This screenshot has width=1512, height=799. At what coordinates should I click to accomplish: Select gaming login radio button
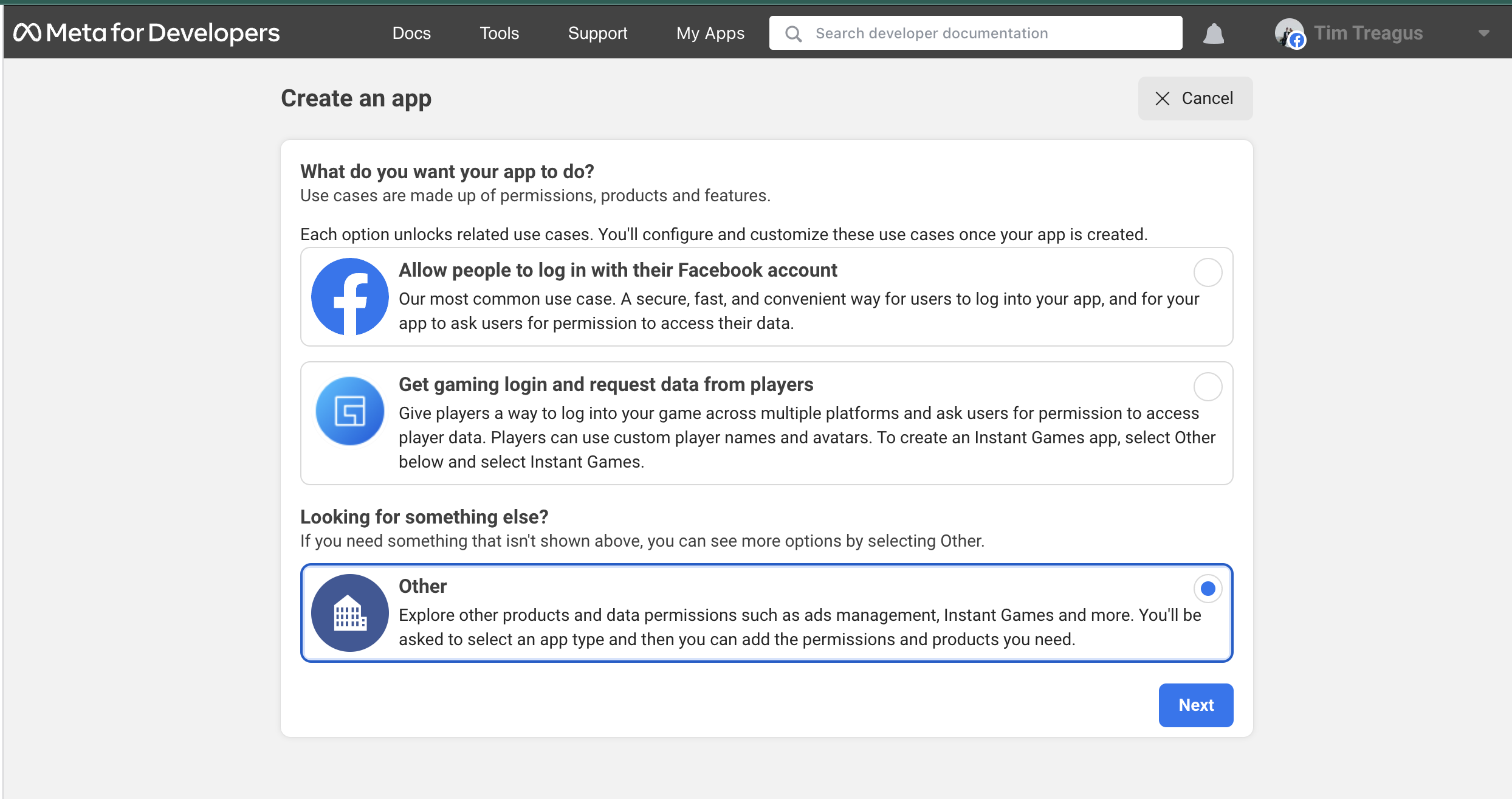1208,387
